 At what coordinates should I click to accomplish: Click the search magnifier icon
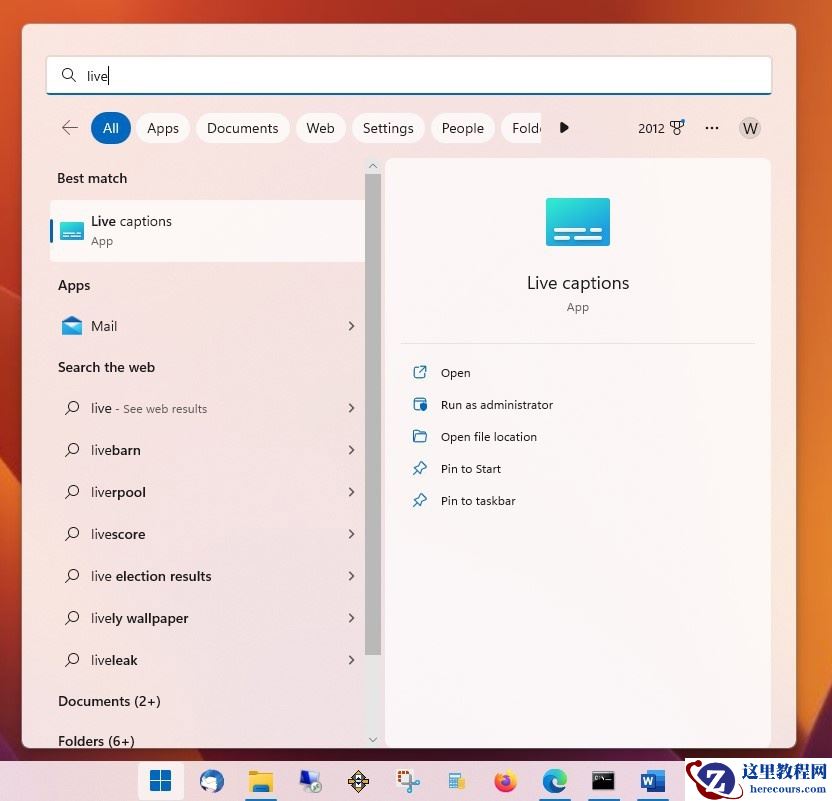pyautogui.click(x=69, y=75)
